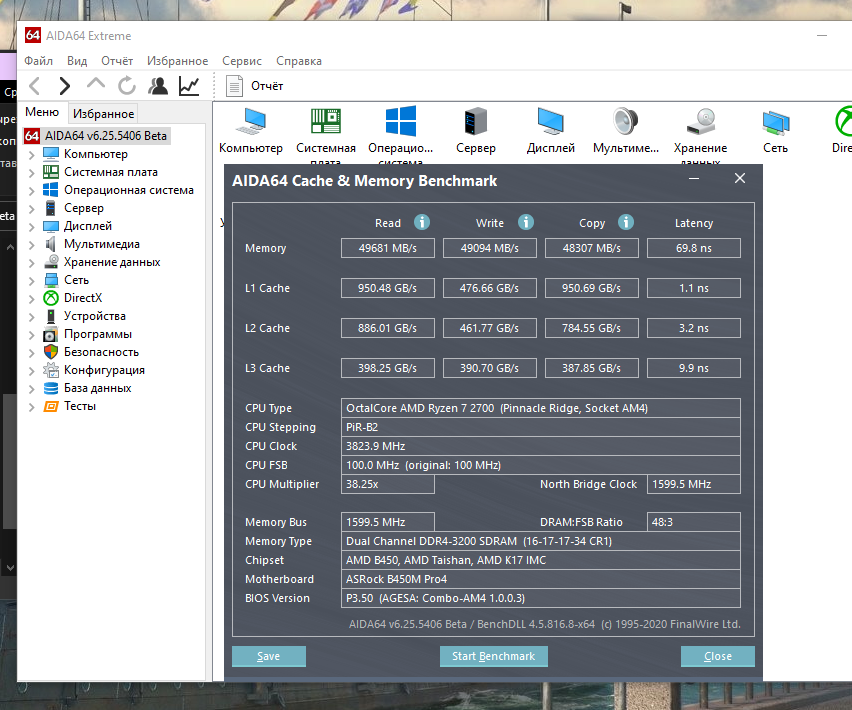Open the Файл menu

[38, 61]
